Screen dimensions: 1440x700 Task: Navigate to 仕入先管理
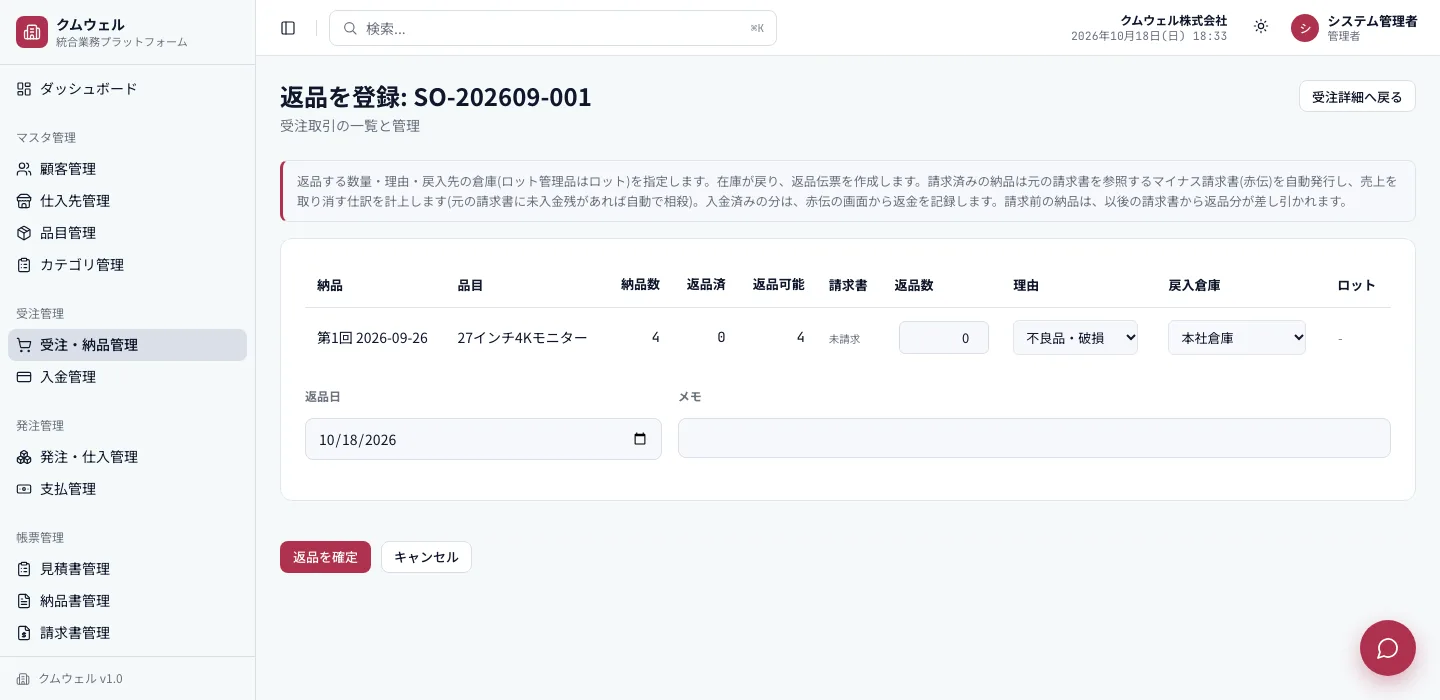[127, 201]
